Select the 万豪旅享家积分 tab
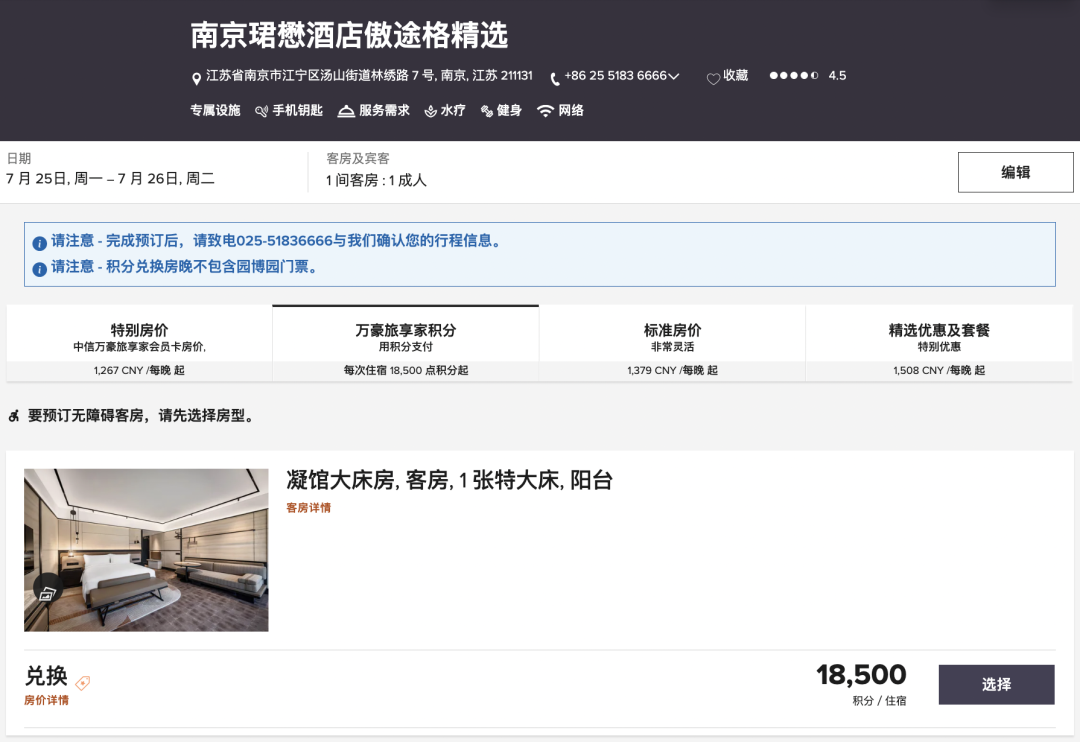Image resolution: width=1080 pixels, height=742 pixels. (x=406, y=343)
